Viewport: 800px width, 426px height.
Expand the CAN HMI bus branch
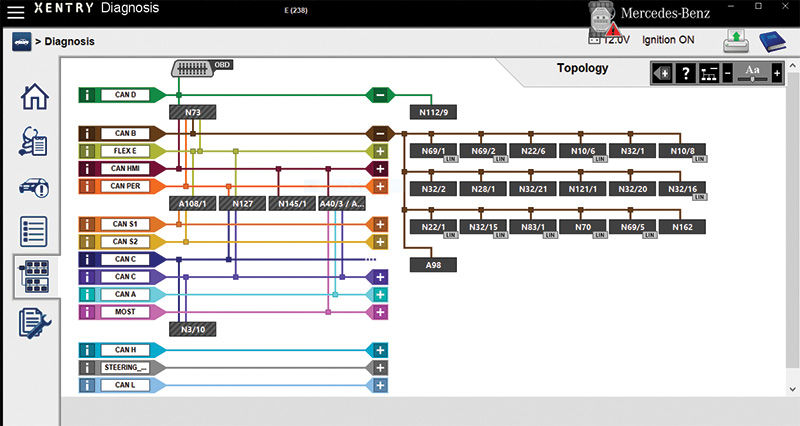[380, 169]
